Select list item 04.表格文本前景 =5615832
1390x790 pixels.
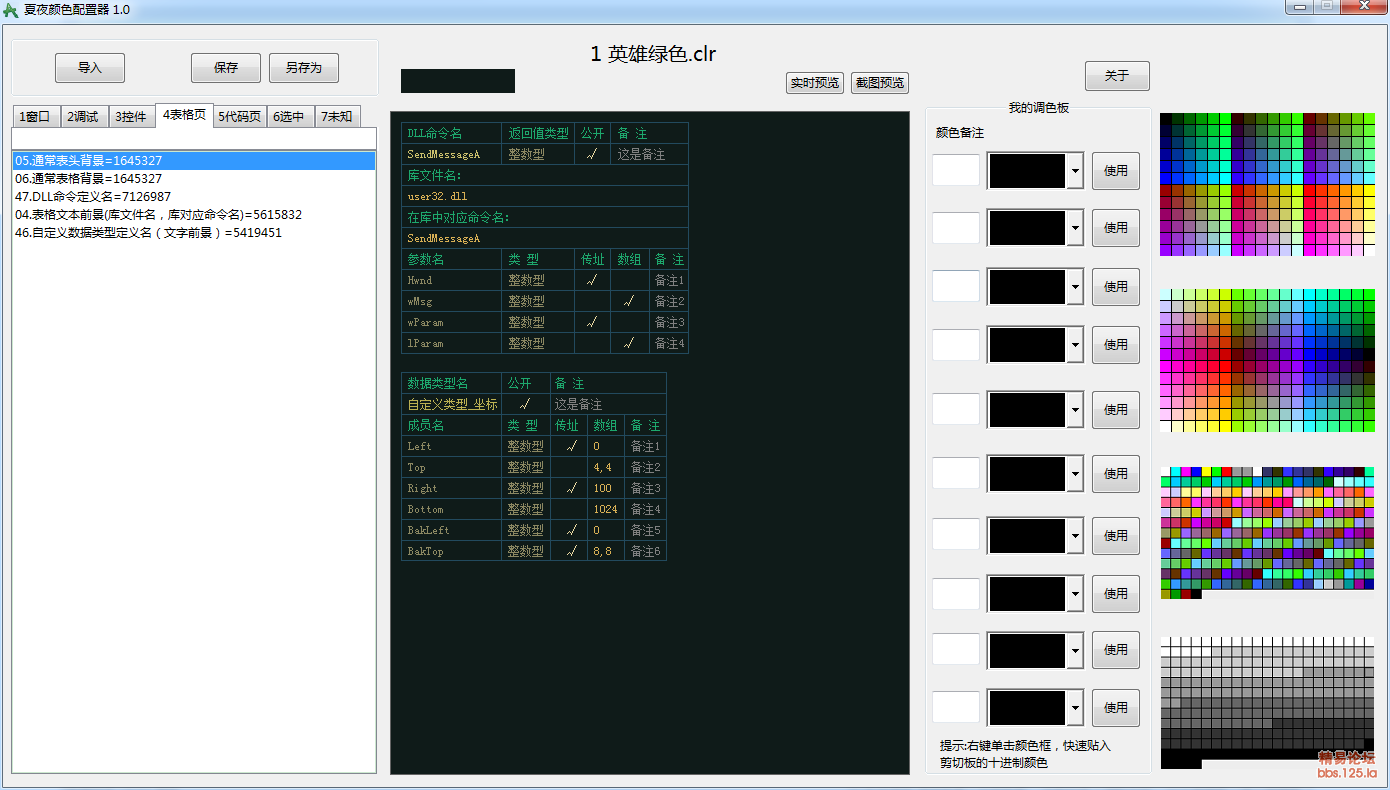(194, 214)
